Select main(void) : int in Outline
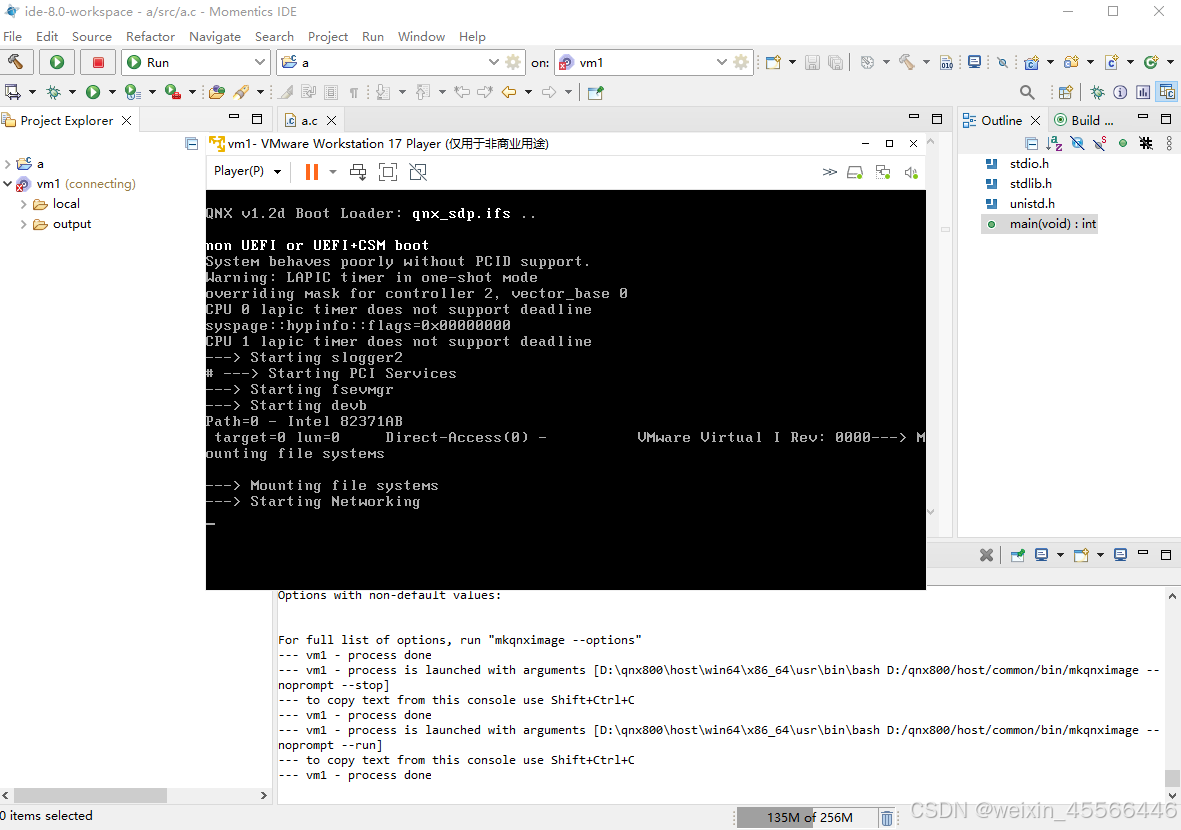Viewport: 1181px width, 830px height. click(1040, 224)
